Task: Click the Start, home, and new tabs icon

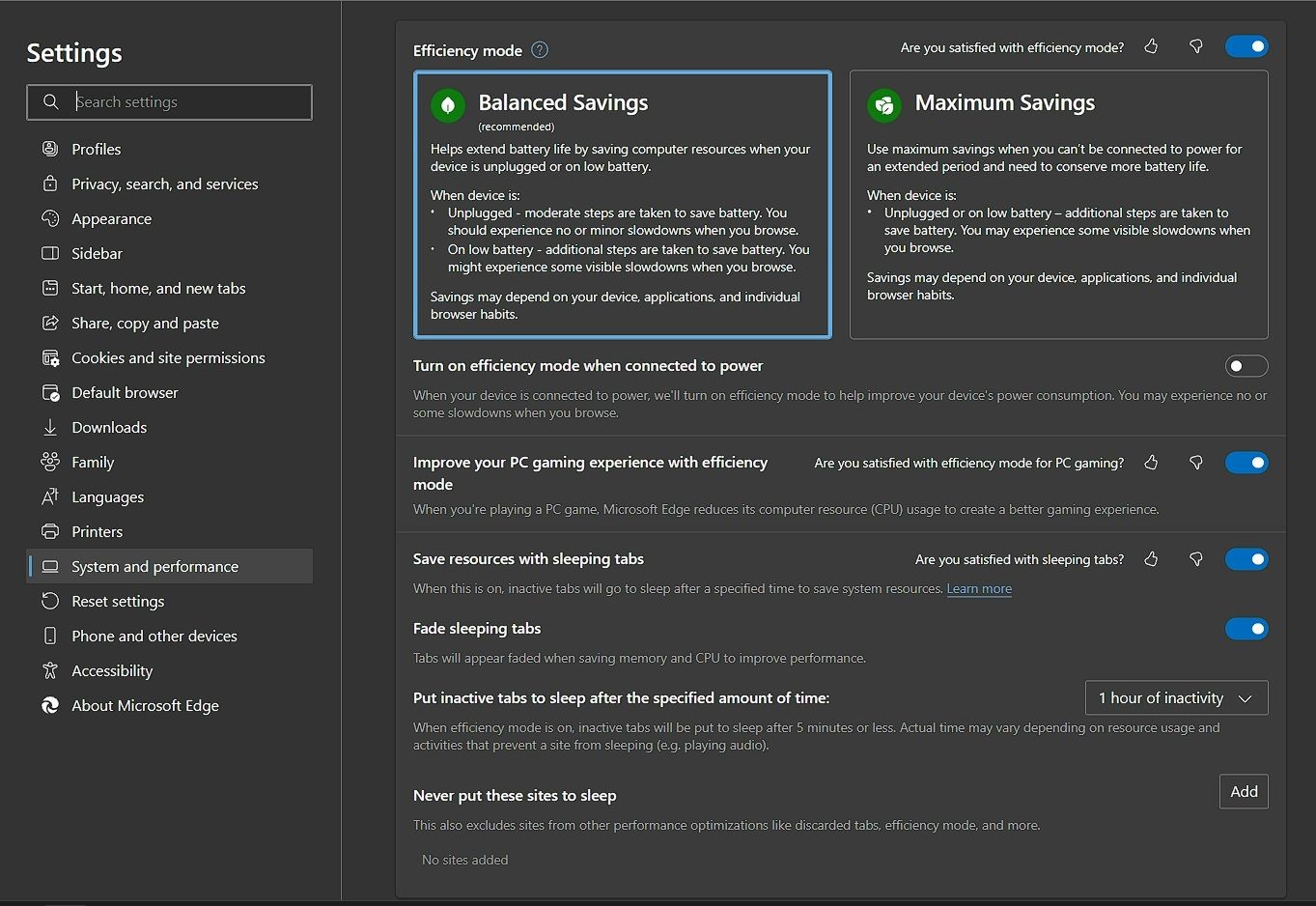Action: tap(50, 288)
